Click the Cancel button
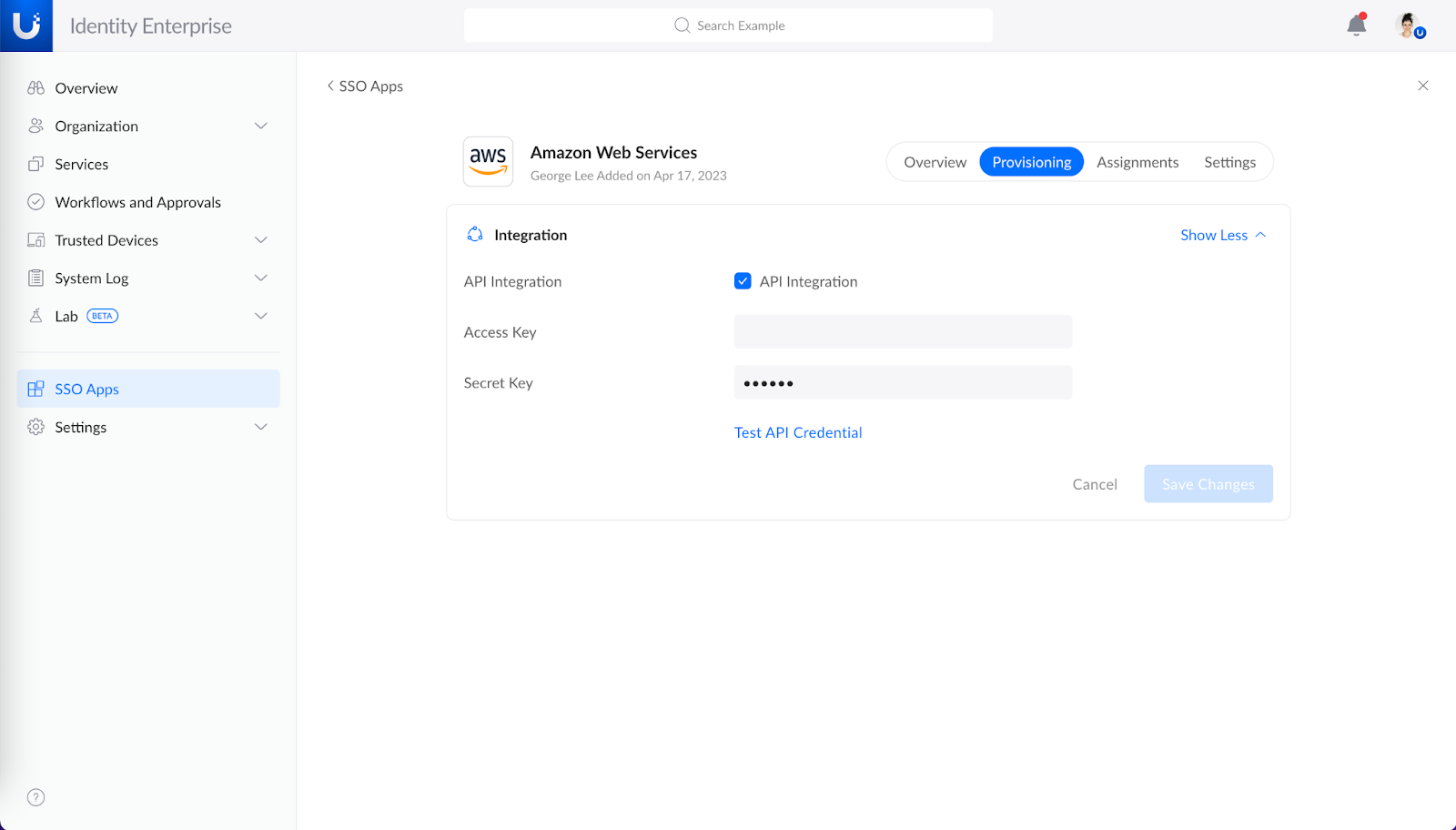Image resolution: width=1456 pixels, height=830 pixels. point(1095,484)
